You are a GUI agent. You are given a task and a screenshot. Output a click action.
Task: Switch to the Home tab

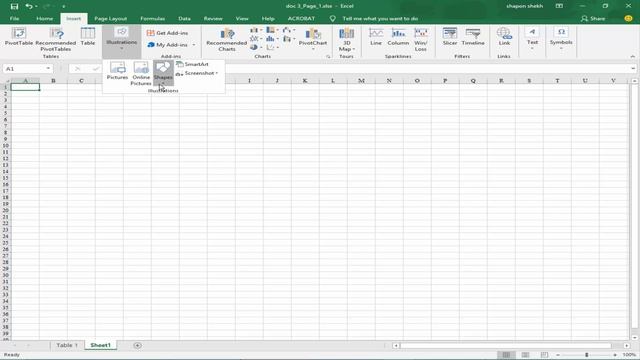(x=44, y=19)
